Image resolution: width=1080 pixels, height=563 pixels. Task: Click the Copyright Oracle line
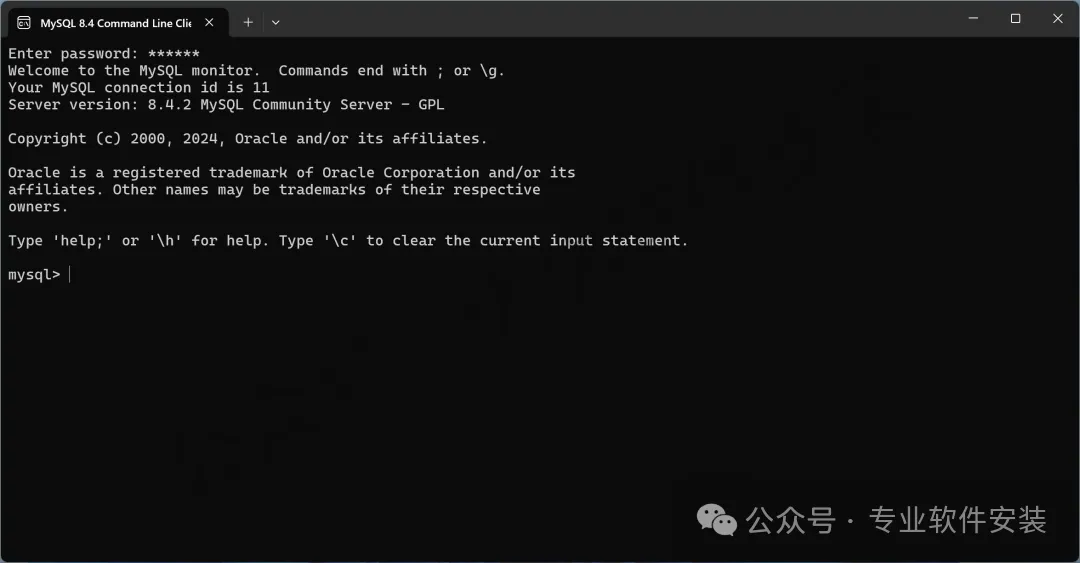tap(247, 139)
